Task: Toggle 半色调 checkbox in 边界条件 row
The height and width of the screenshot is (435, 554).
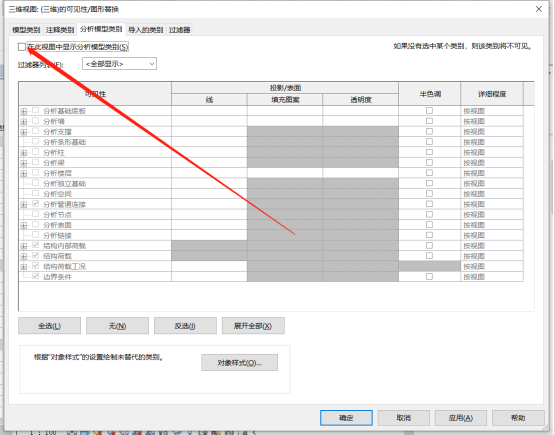Action: click(x=429, y=276)
